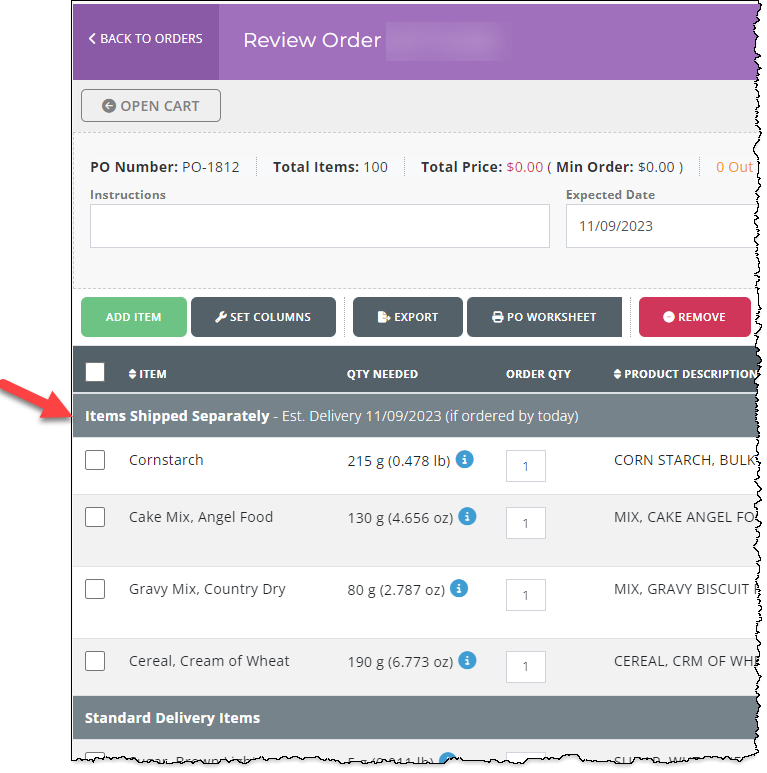Click the info icon for Cornstarch
The image size is (767, 773).
464,459
